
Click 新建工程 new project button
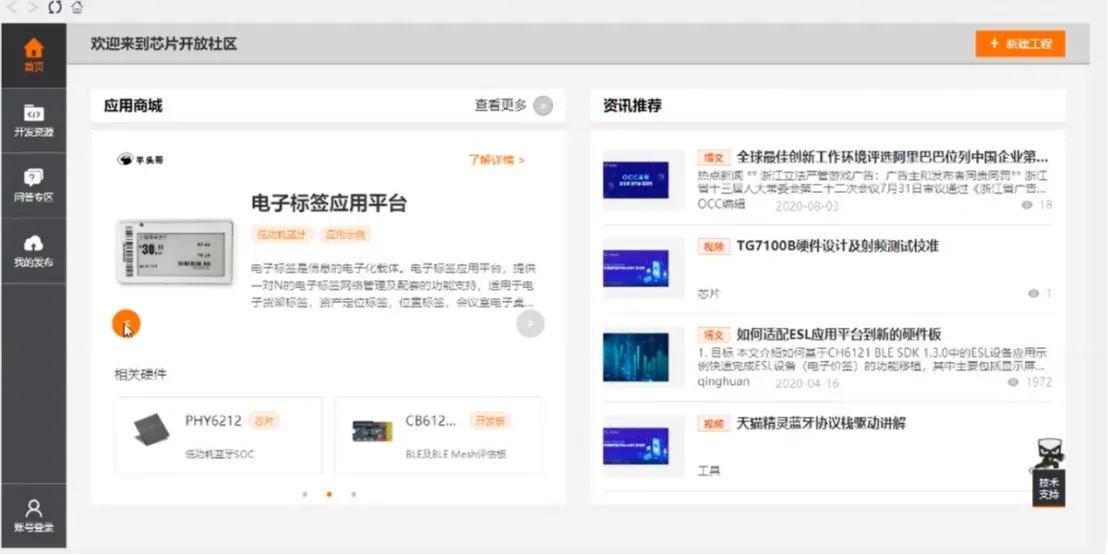coord(1020,43)
